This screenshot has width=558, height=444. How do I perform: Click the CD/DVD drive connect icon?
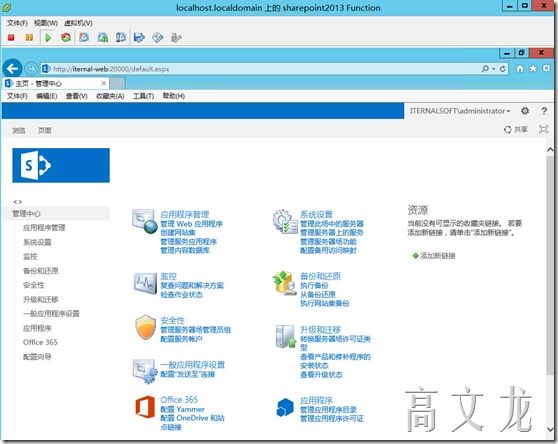tap(158, 37)
